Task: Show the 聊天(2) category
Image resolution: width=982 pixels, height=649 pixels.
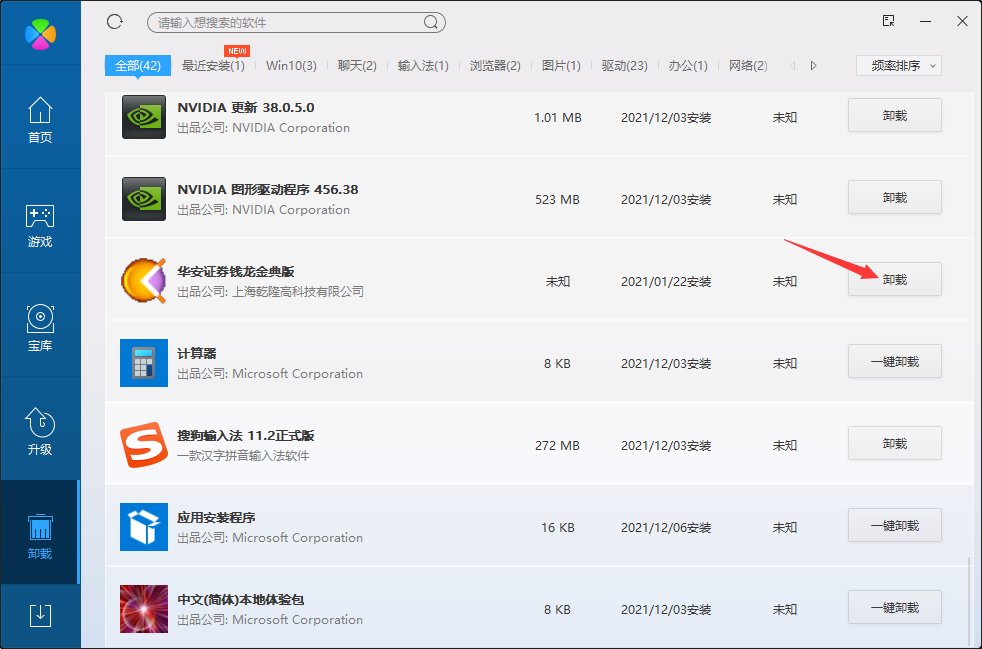Action: click(357, 66)
